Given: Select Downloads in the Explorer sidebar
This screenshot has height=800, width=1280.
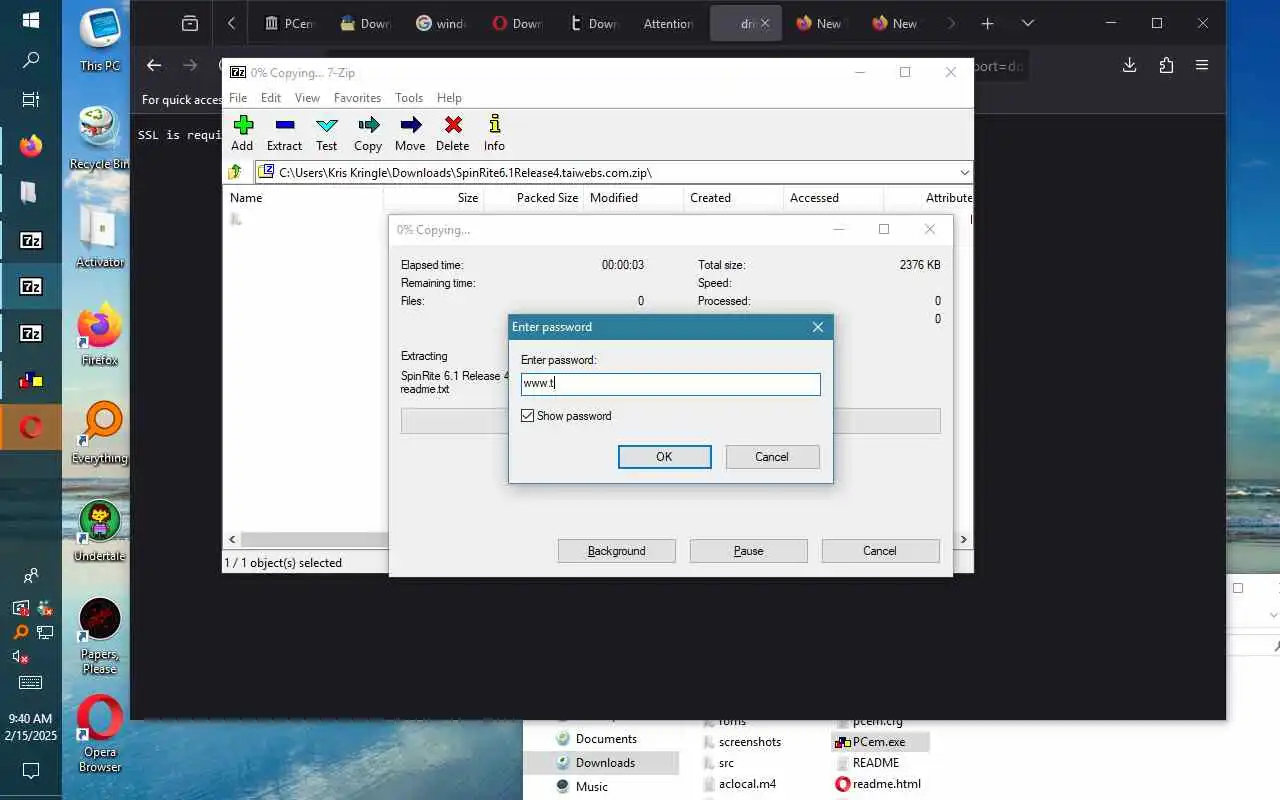Looking at the screenshot, I should tap(605, 763).
